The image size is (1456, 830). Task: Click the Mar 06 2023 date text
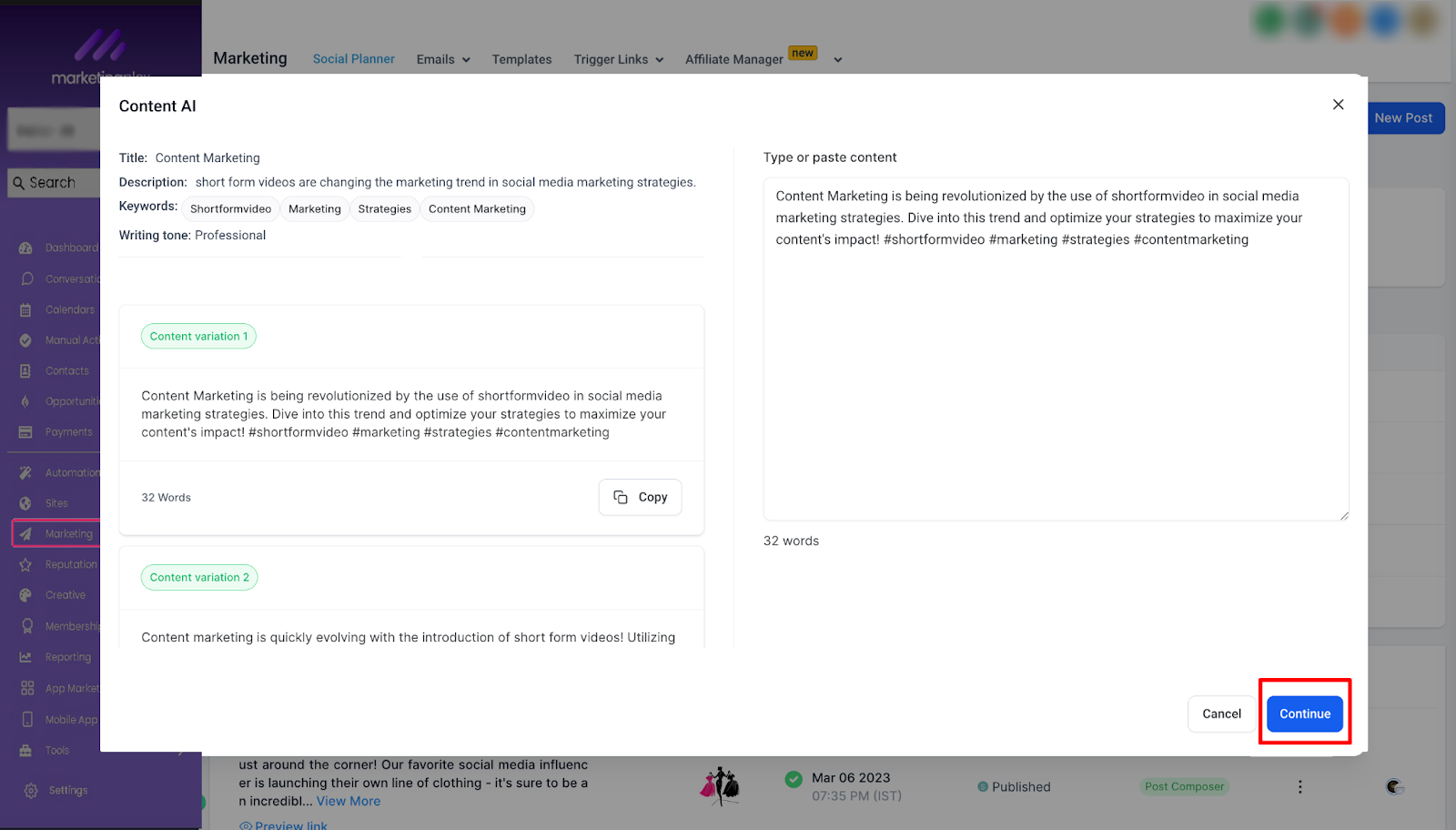click(851, 777)
